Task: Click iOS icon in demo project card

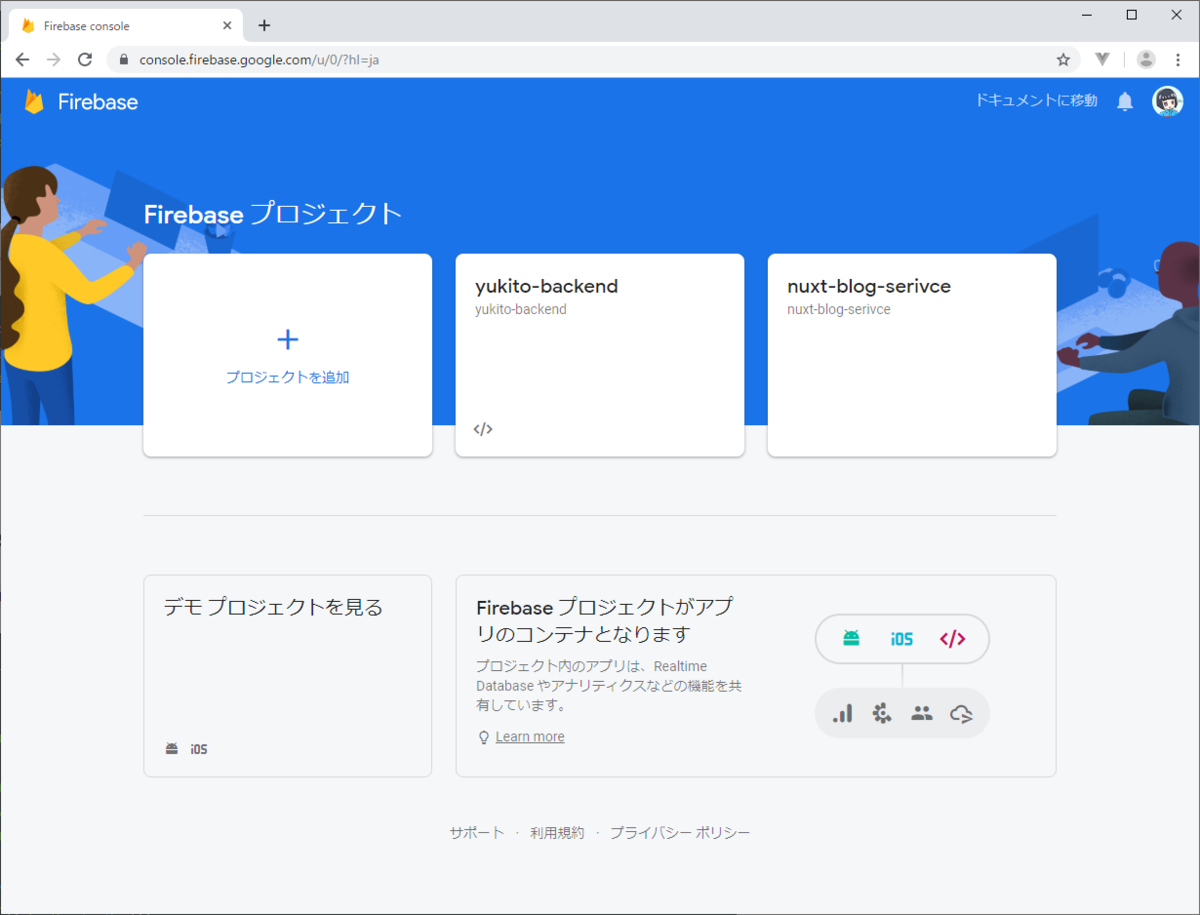Action: (x=200, y=748)
